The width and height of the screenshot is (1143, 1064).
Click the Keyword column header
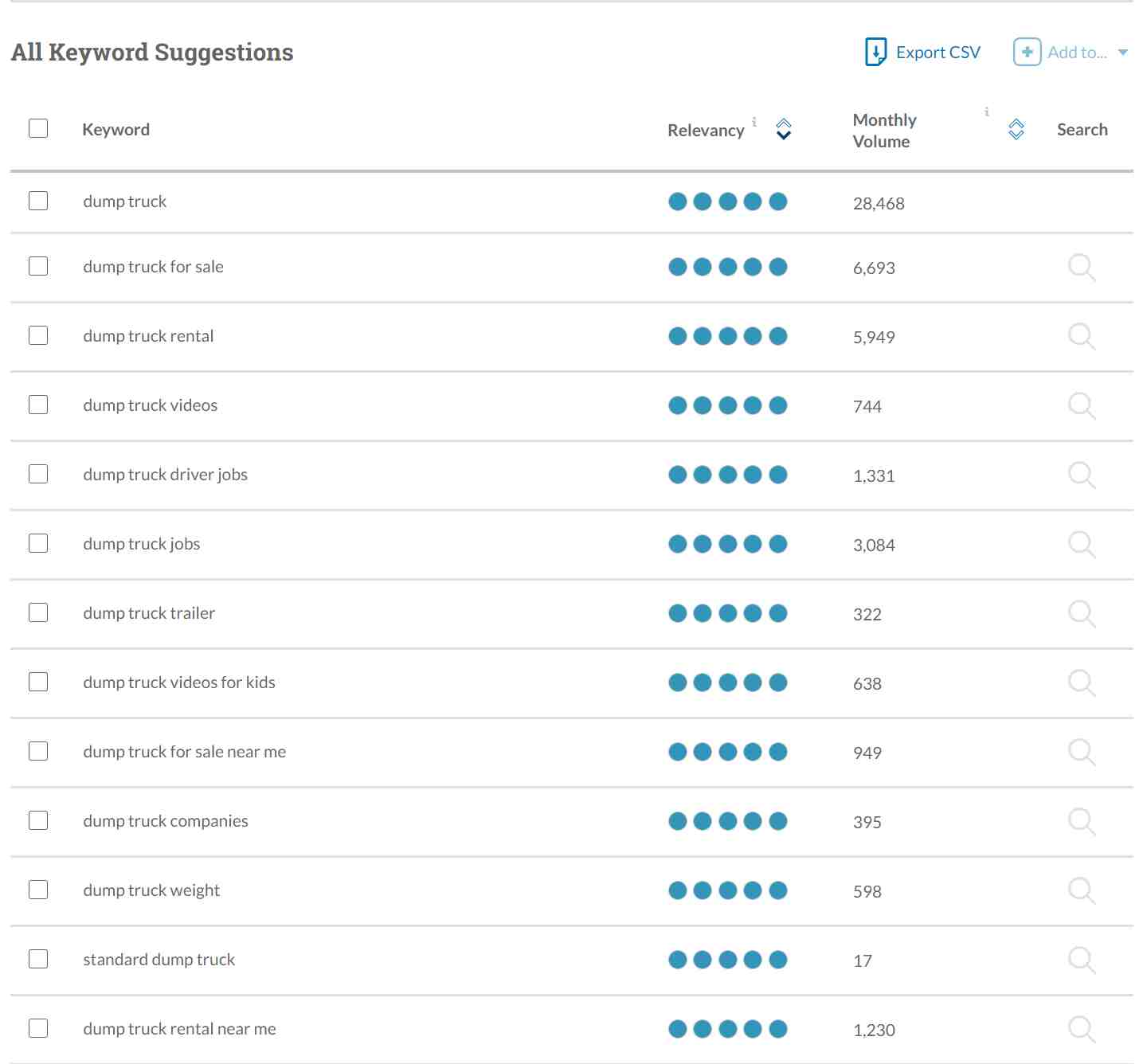115,130
